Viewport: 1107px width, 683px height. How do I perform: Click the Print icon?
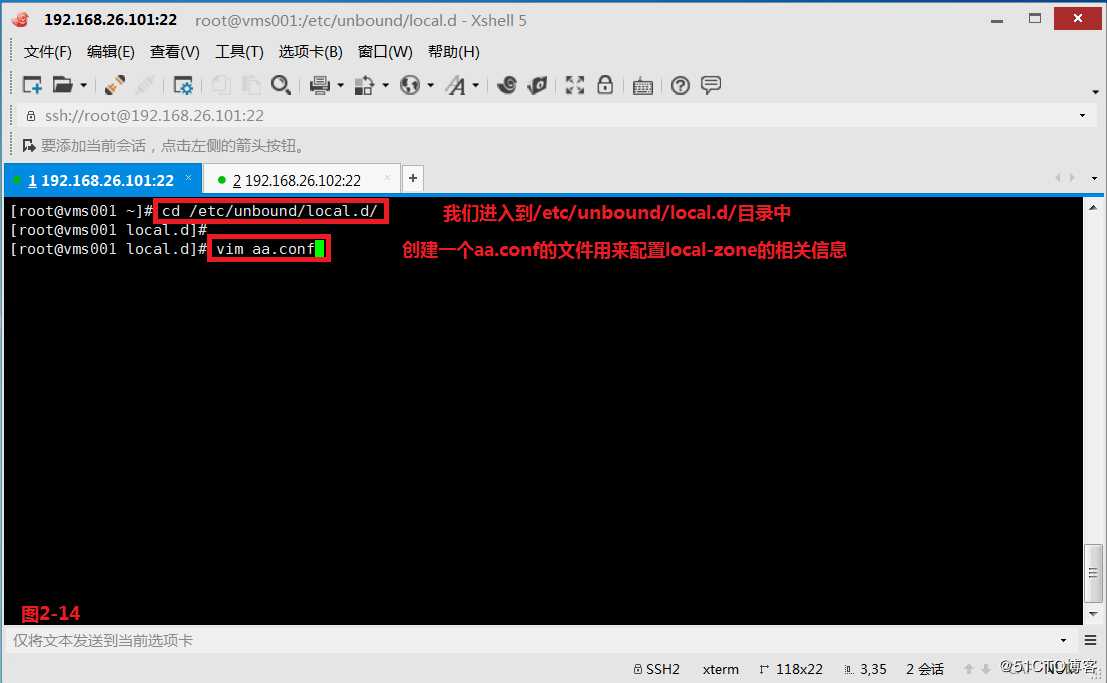click(320, 85)
